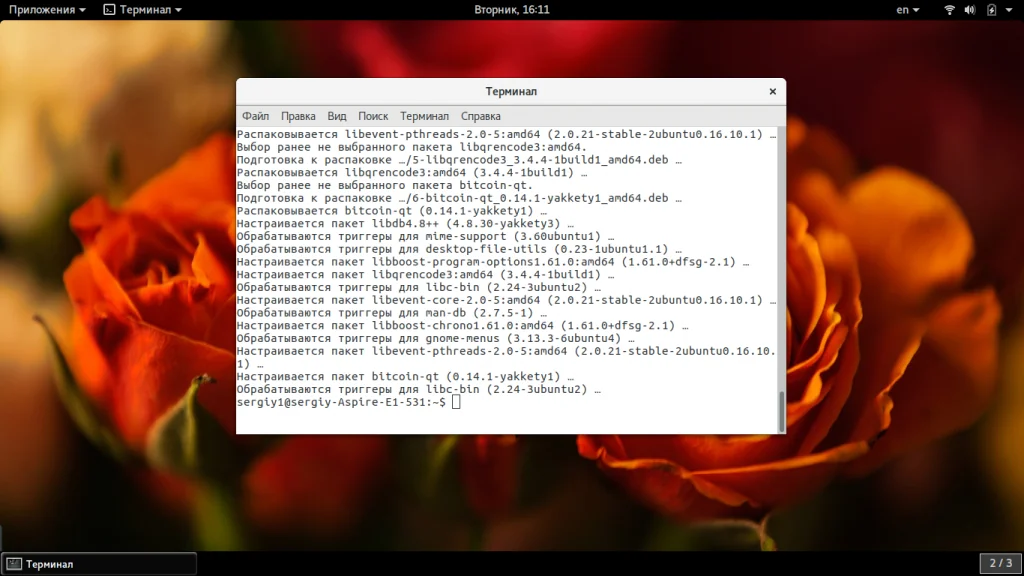Click the command prompt line at the cursor
This screenshot has width=1024, height=576.
[x=456, y=402]
